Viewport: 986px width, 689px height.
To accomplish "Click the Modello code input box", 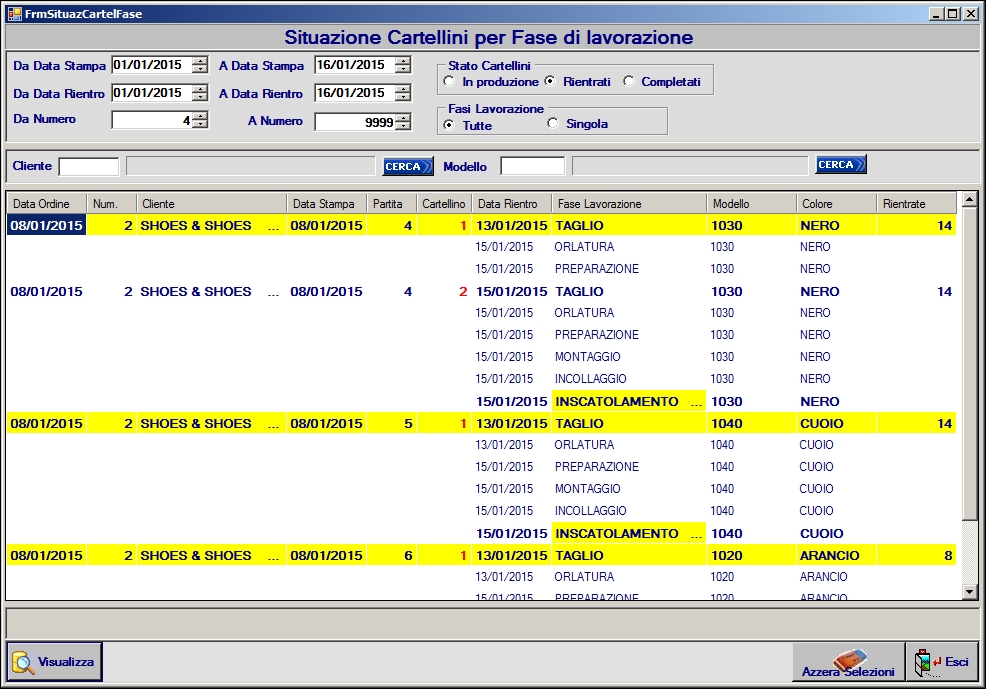I will 533,167.
